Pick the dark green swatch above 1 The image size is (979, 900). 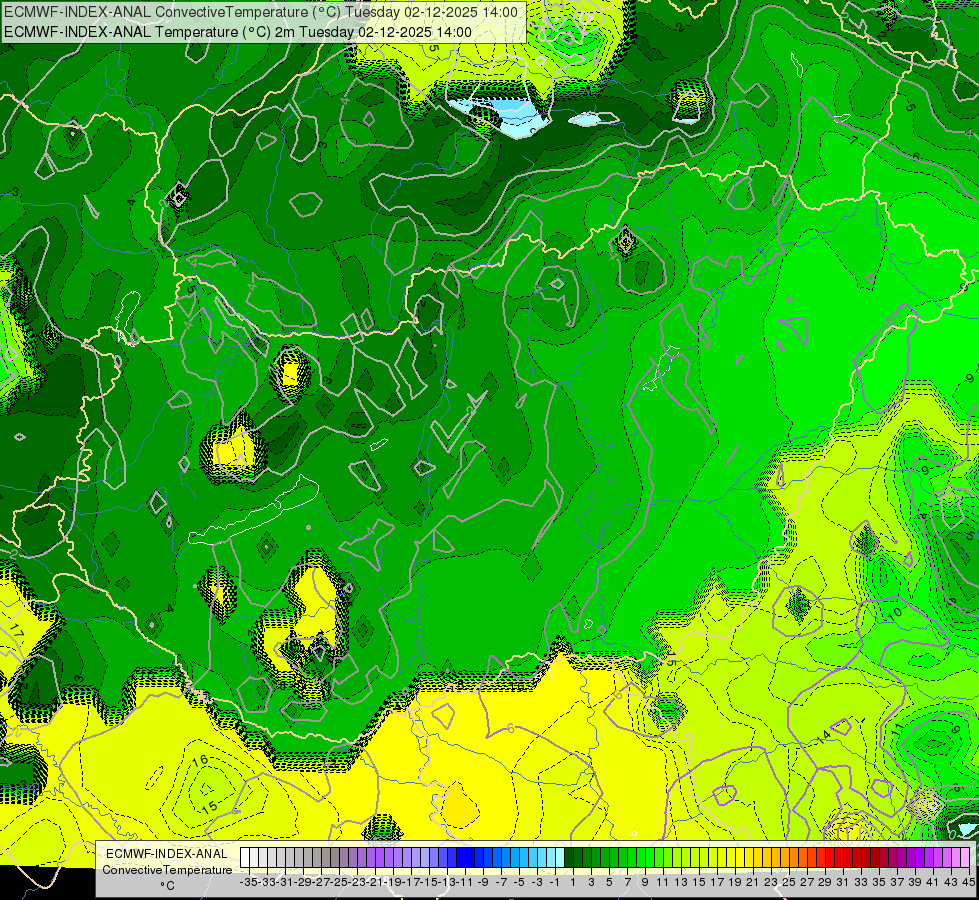point(569,858)
